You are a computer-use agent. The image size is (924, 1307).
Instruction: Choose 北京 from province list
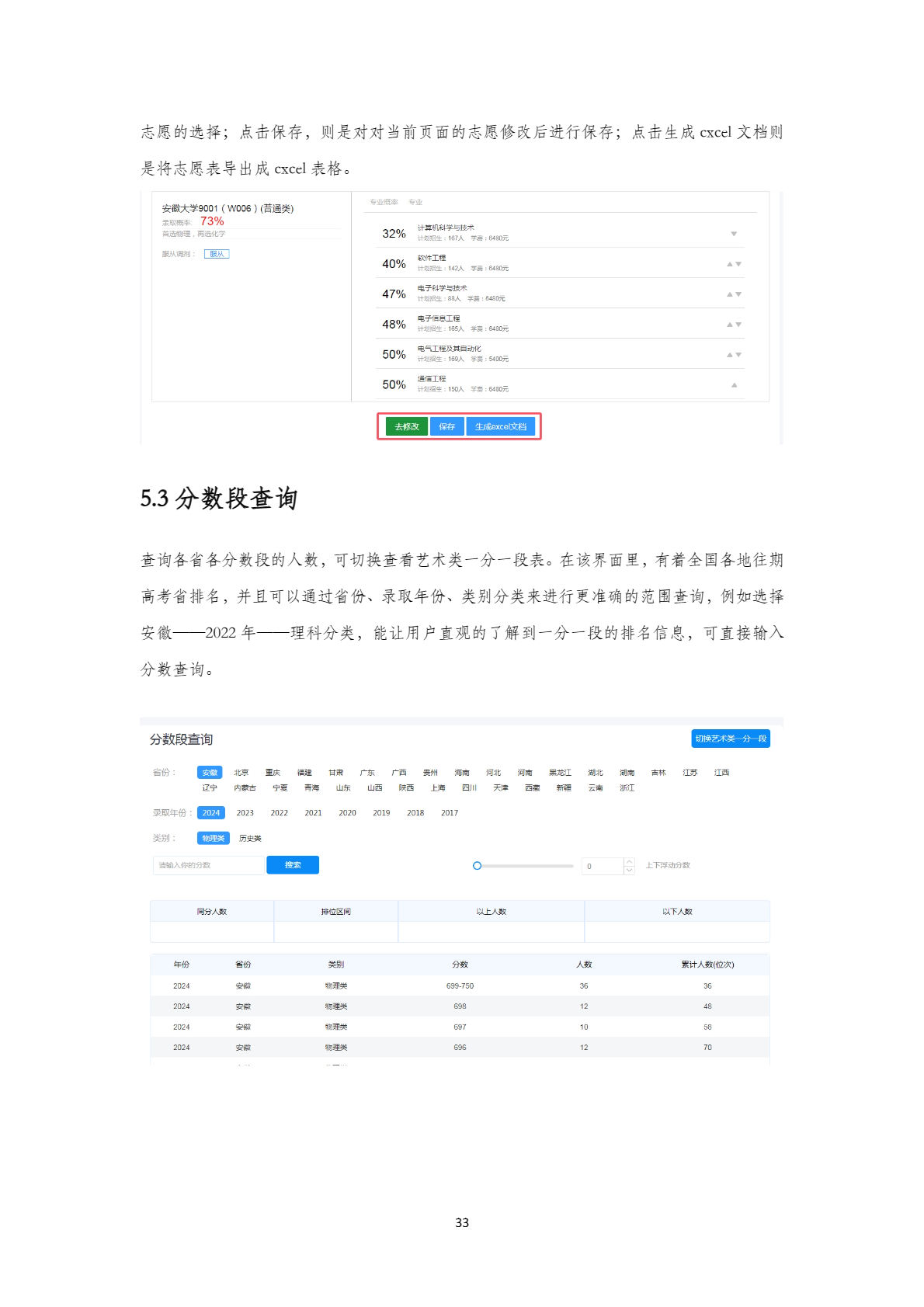(x=241, y=773)
